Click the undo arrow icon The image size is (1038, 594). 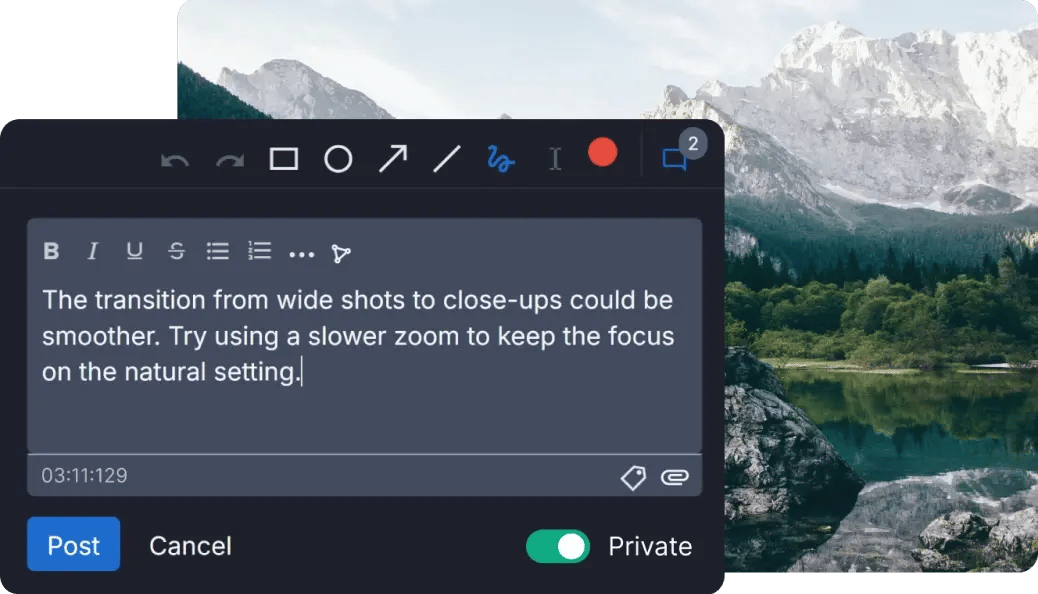(175, 160)
